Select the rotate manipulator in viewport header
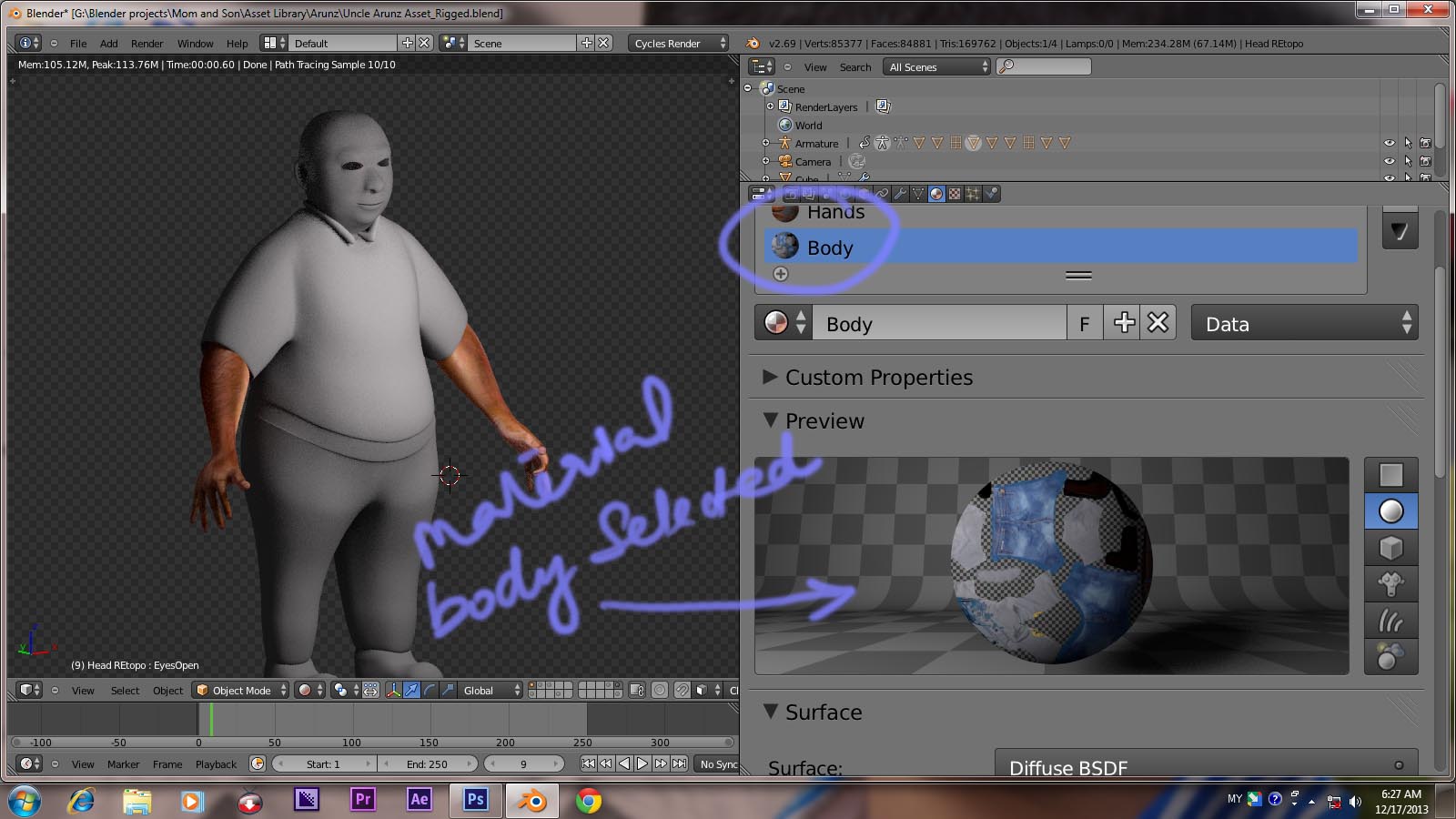 click(x=430, y=690)
